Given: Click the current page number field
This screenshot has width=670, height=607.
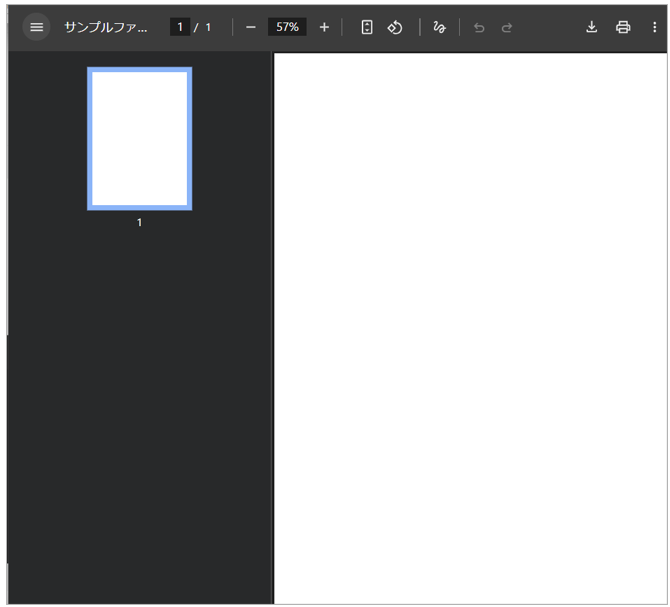Looking at the screenshot, I should point(180,27).
